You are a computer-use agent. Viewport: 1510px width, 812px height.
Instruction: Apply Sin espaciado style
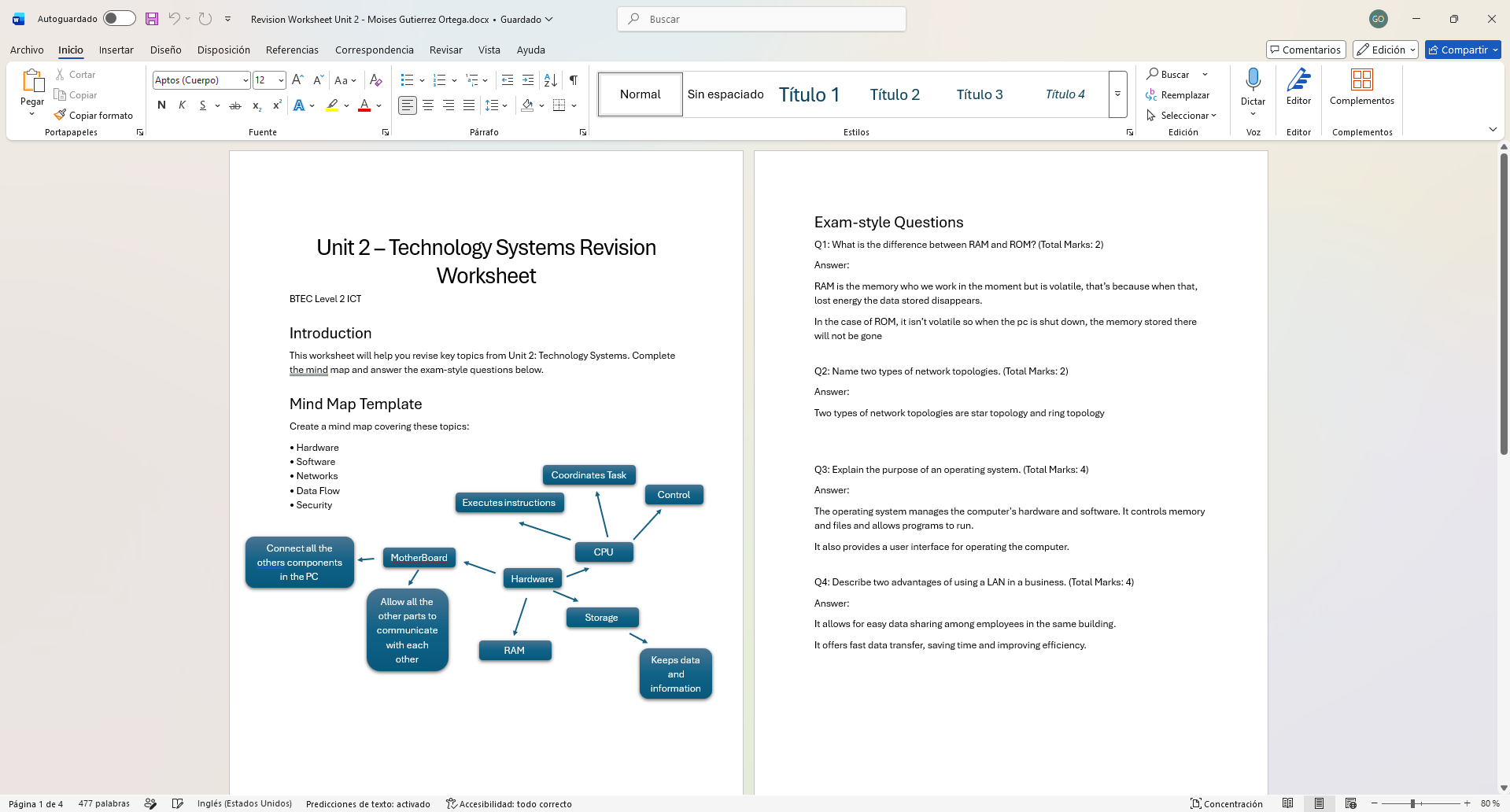pyautogui.click(x=725, y=94)
